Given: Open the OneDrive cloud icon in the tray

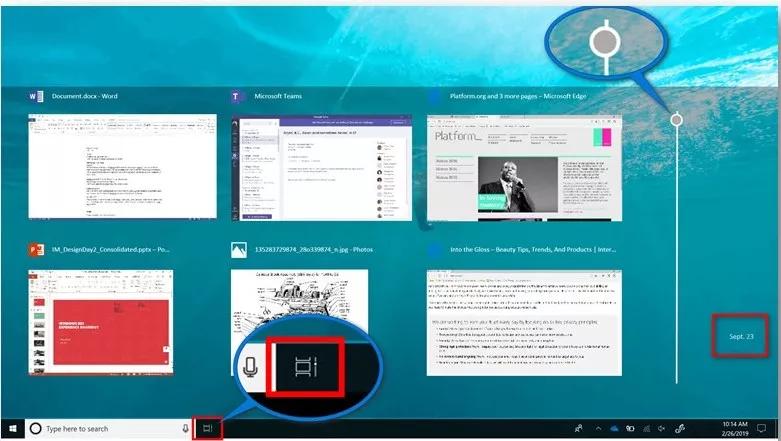Looking at the screenshot, I should coord(615,429).
